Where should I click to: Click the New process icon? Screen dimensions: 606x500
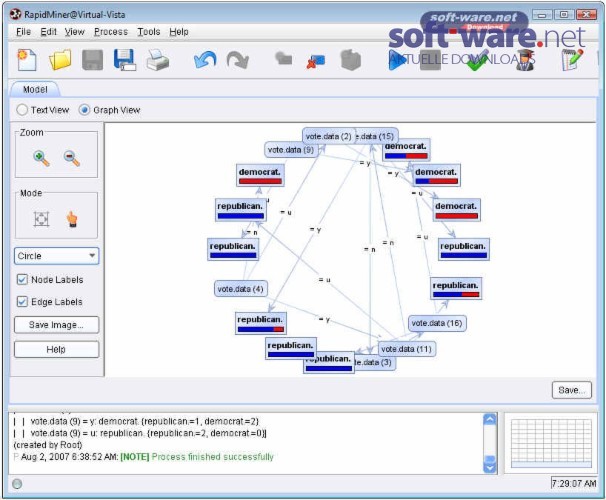(x=27, y=60)
